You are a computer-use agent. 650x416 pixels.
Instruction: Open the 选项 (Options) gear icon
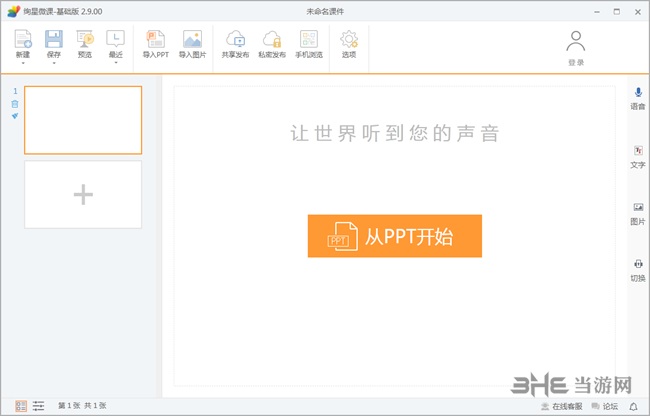(349, 39)
